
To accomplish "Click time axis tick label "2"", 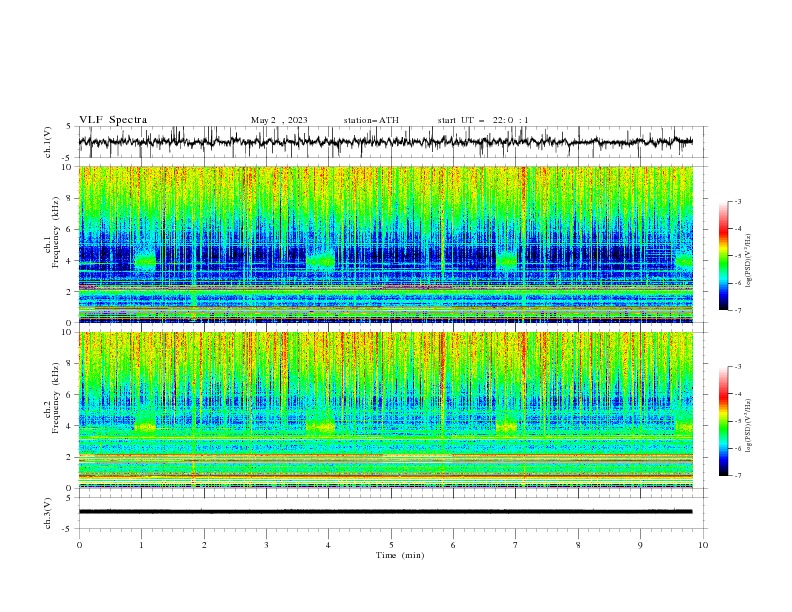I will [x=204, y=545].
